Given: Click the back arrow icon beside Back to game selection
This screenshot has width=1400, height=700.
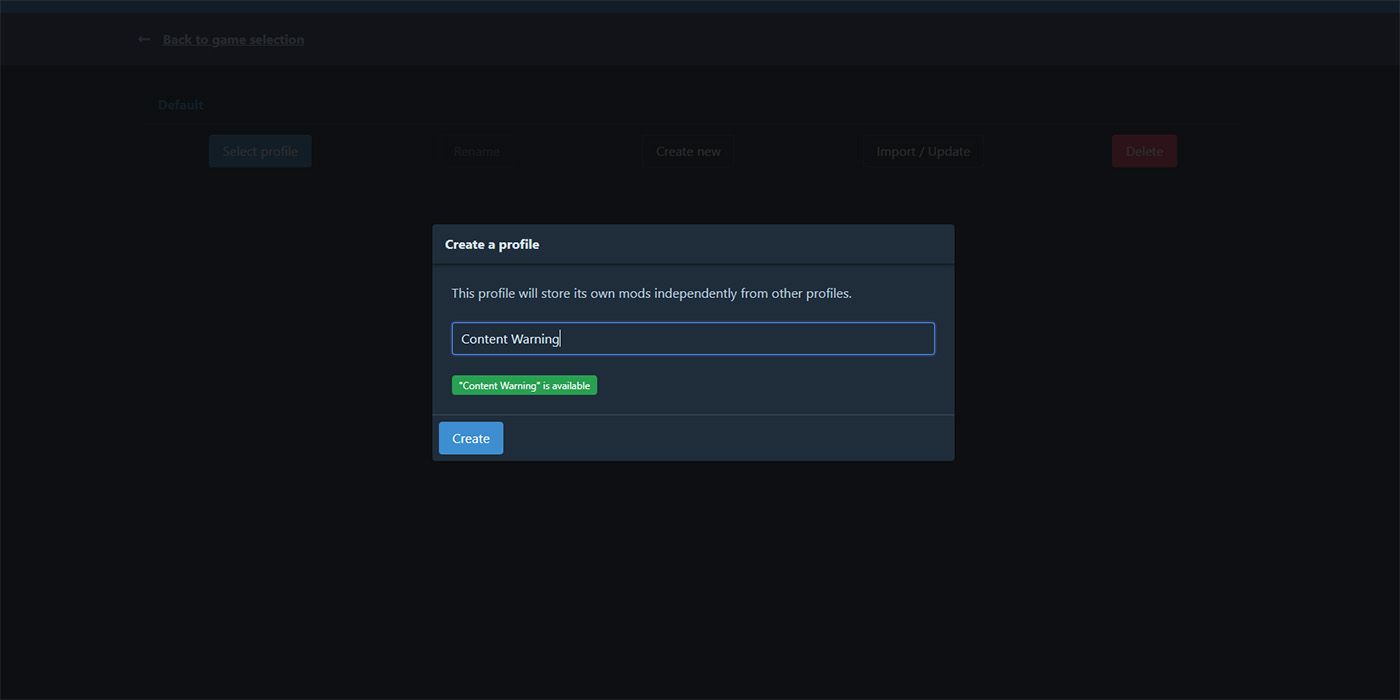Looking at the screenshot, I should (144, 39).
